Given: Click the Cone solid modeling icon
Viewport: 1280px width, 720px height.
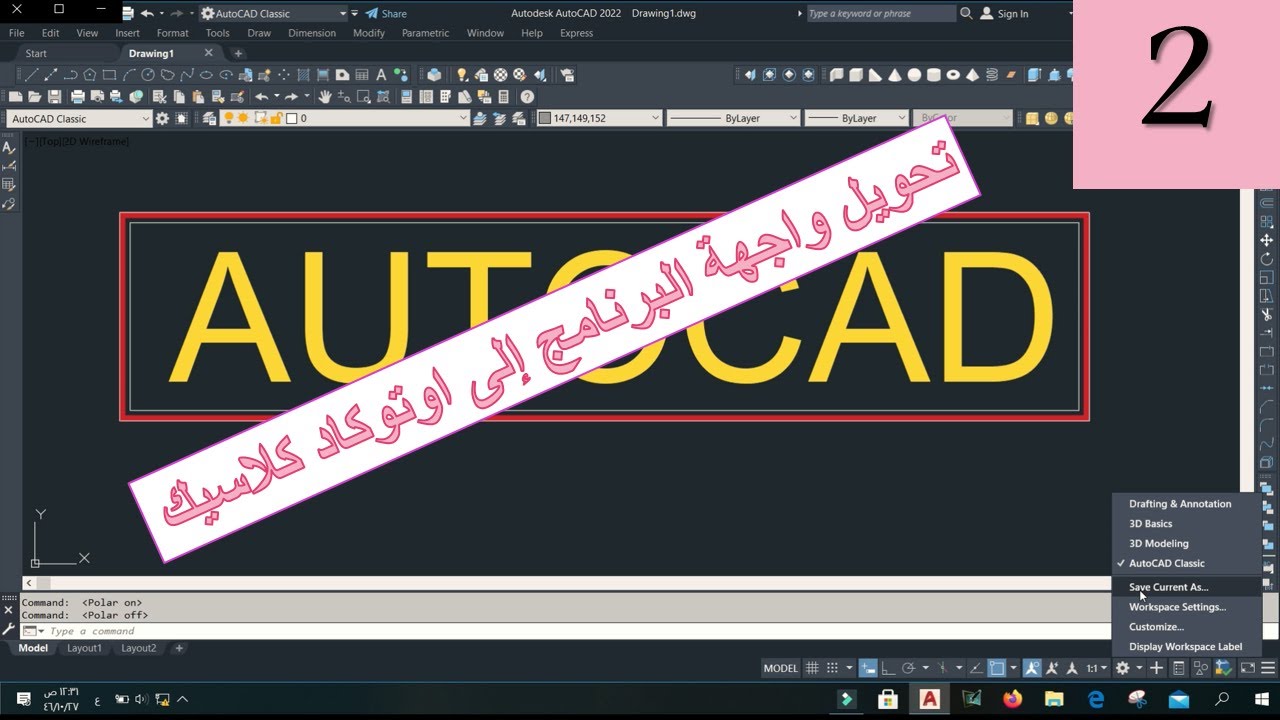Looking at the screenshot, I should point(895,75).
